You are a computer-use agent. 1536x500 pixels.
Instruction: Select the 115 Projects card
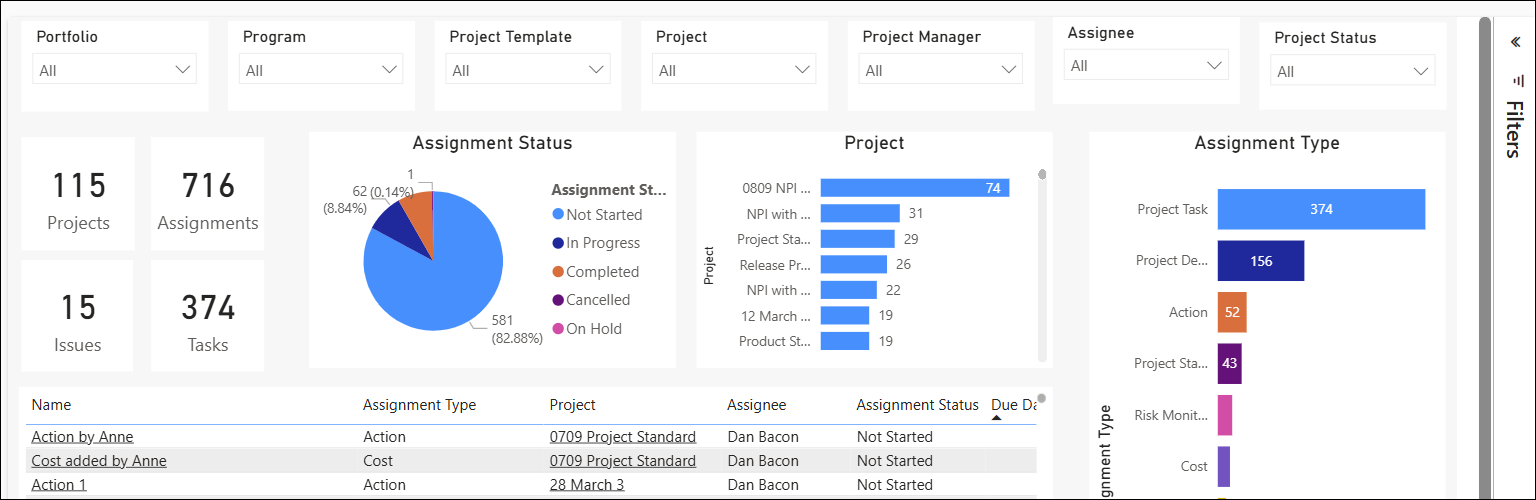(78, 194)
